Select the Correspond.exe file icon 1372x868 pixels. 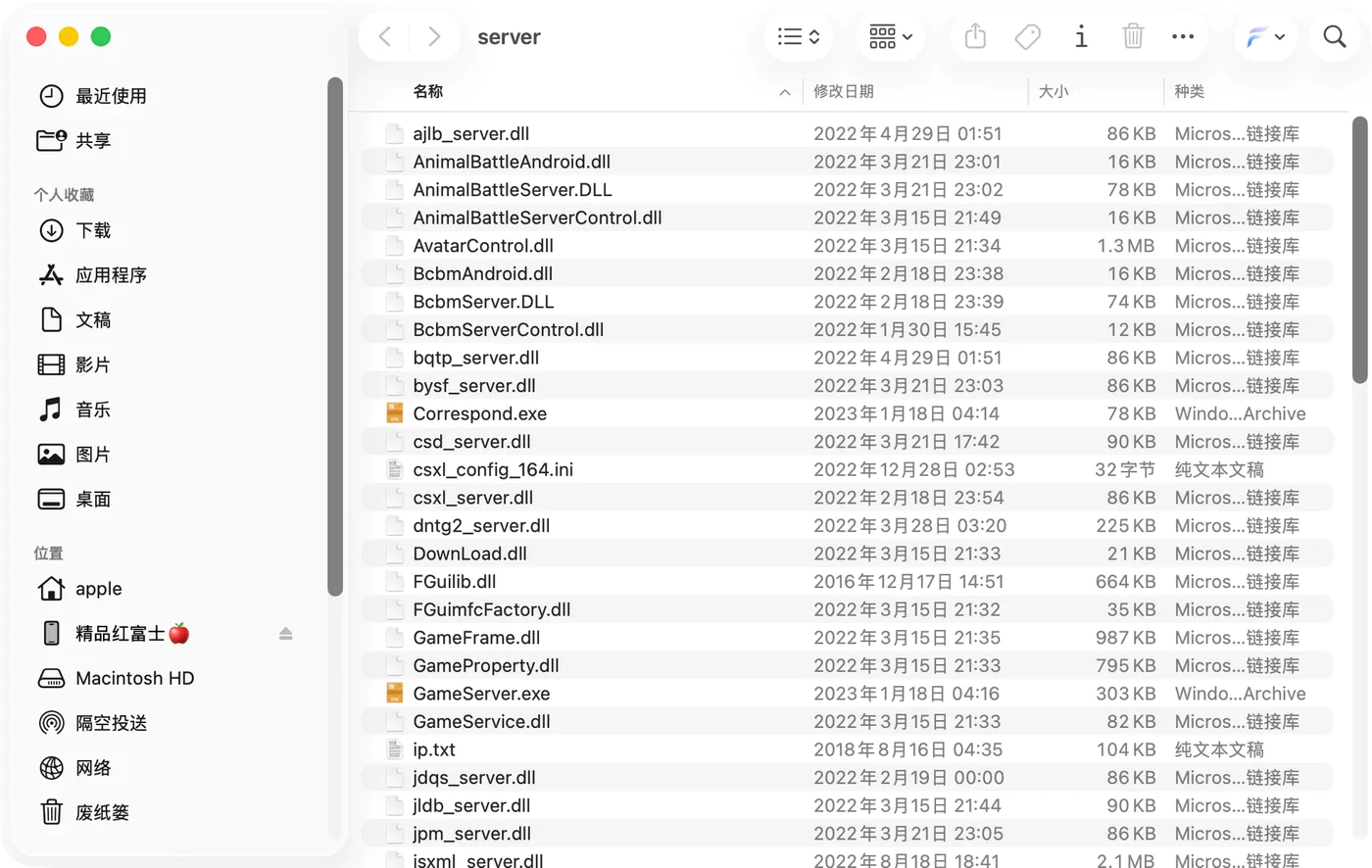[395, 413]
